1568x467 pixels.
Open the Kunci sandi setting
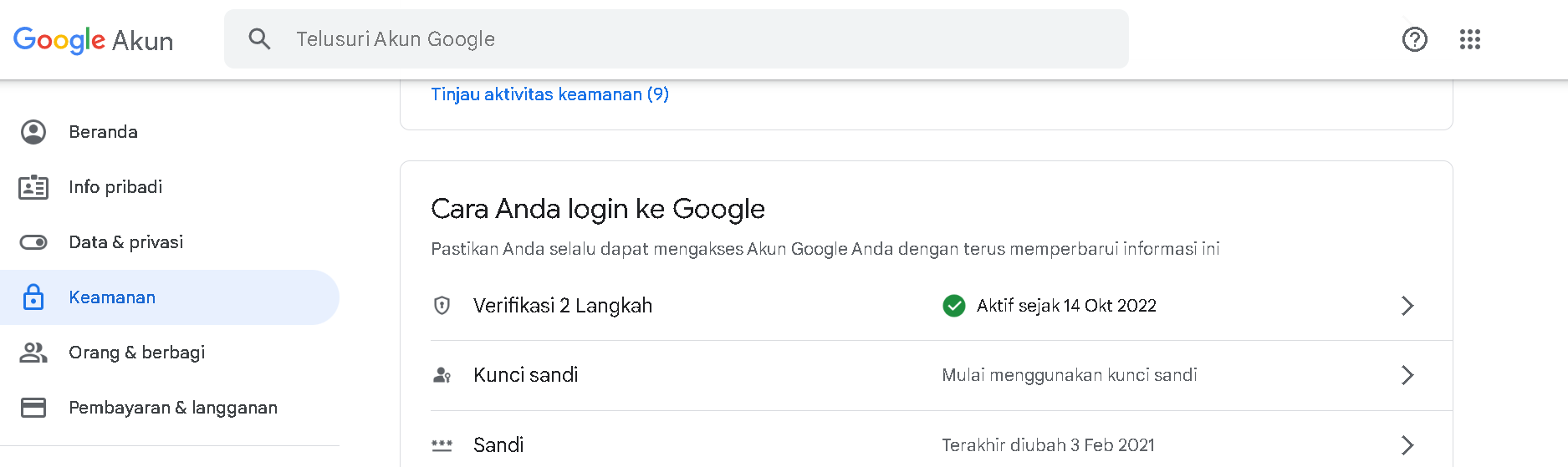(525, 375)
